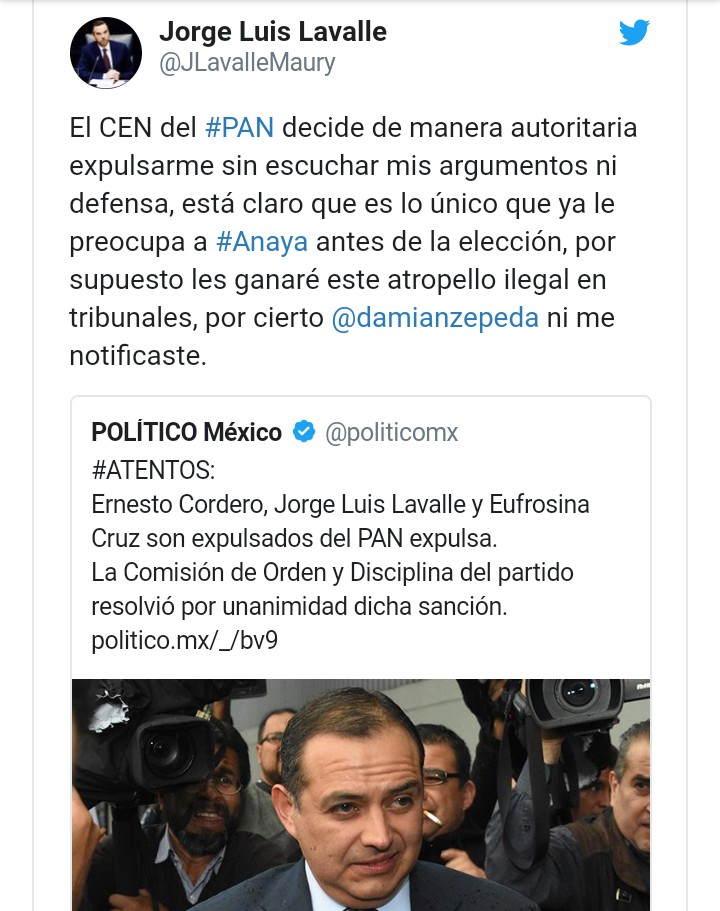Open the politico.mx/_/bv9 link
Viewport: 720px width, 911px height.
point(184,640)
